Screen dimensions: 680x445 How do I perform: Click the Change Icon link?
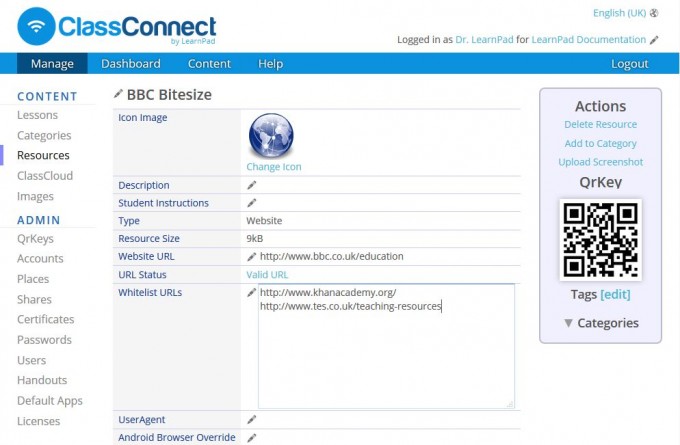coord(274,167)
